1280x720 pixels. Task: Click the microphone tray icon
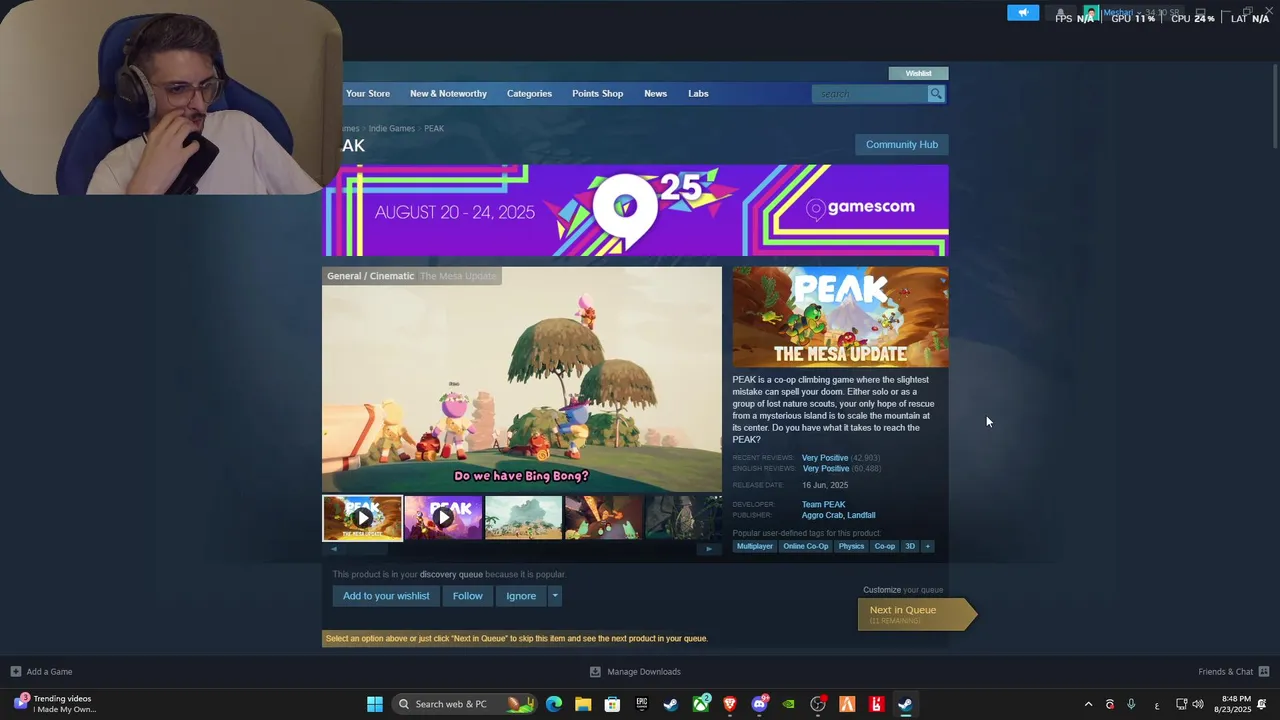pyautogui.click(x=1131, y=705)
